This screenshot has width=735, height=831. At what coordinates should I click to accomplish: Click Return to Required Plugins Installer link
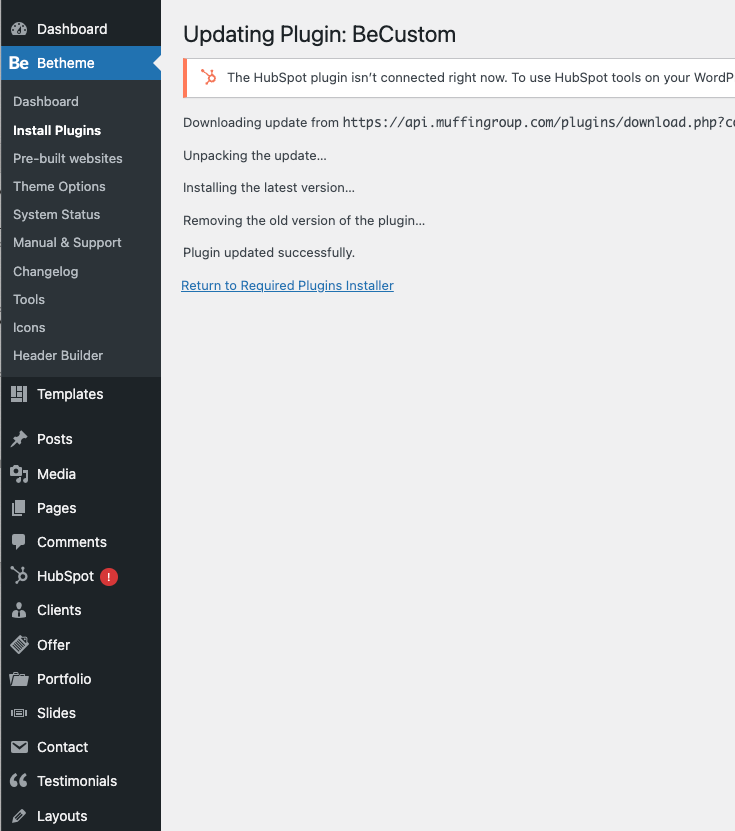(x=287, y=286)
